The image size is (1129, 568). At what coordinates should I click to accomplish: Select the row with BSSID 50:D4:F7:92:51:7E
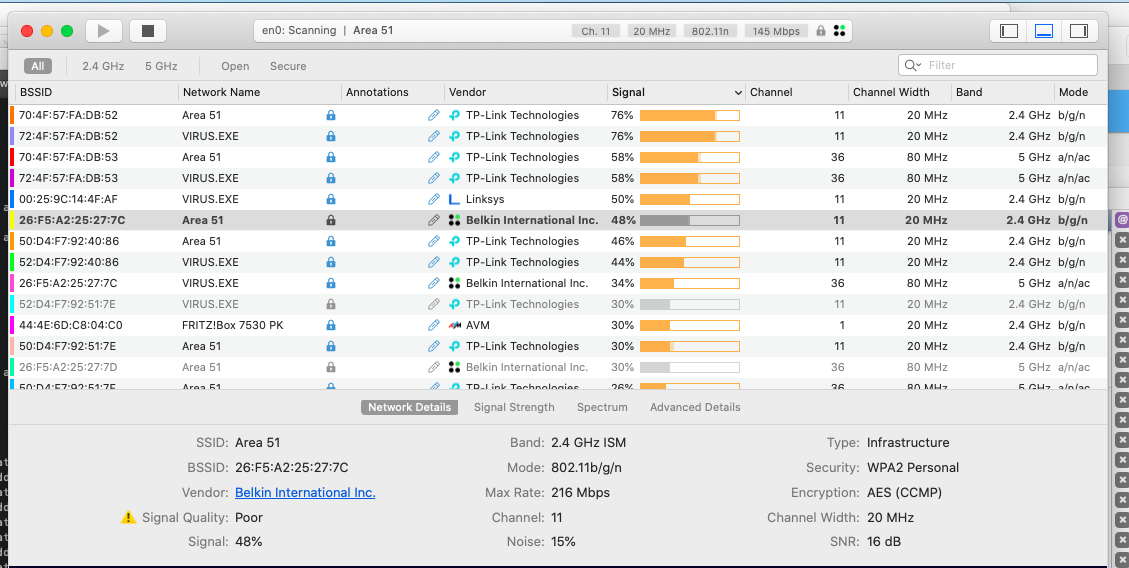tap(558, 346)
